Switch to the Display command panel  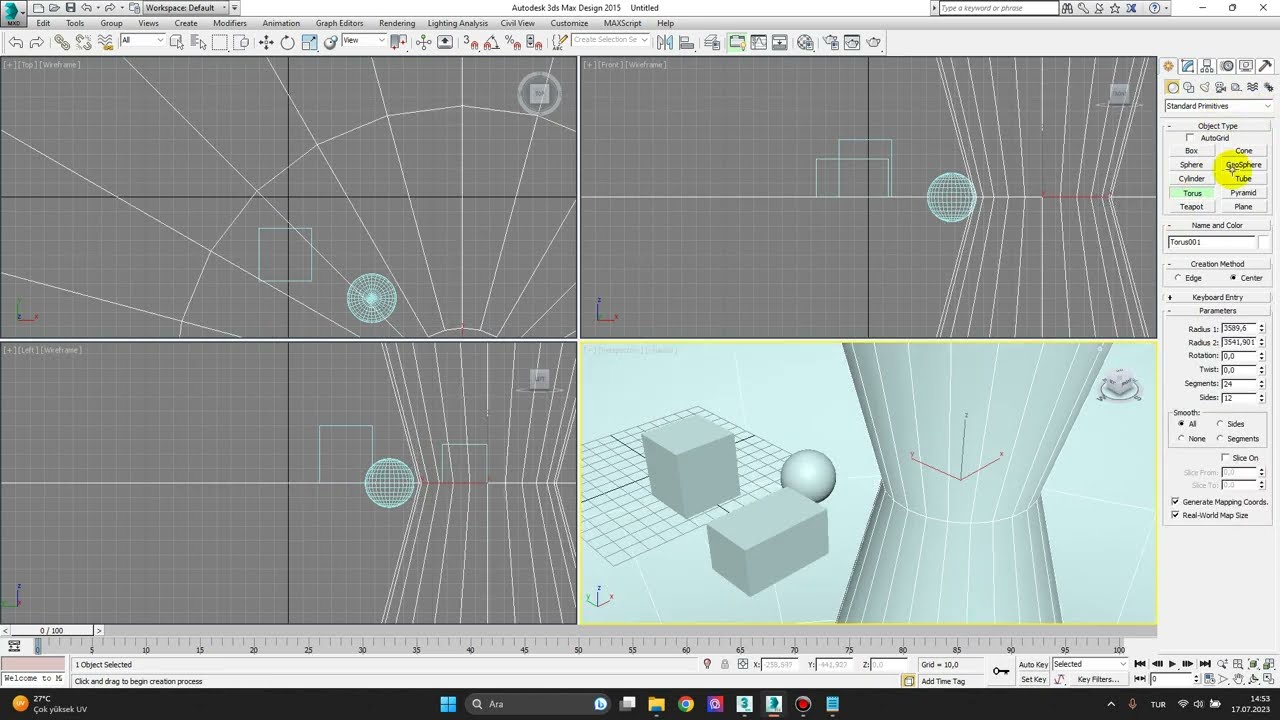pyautogui.click(x=1245, y=66)
